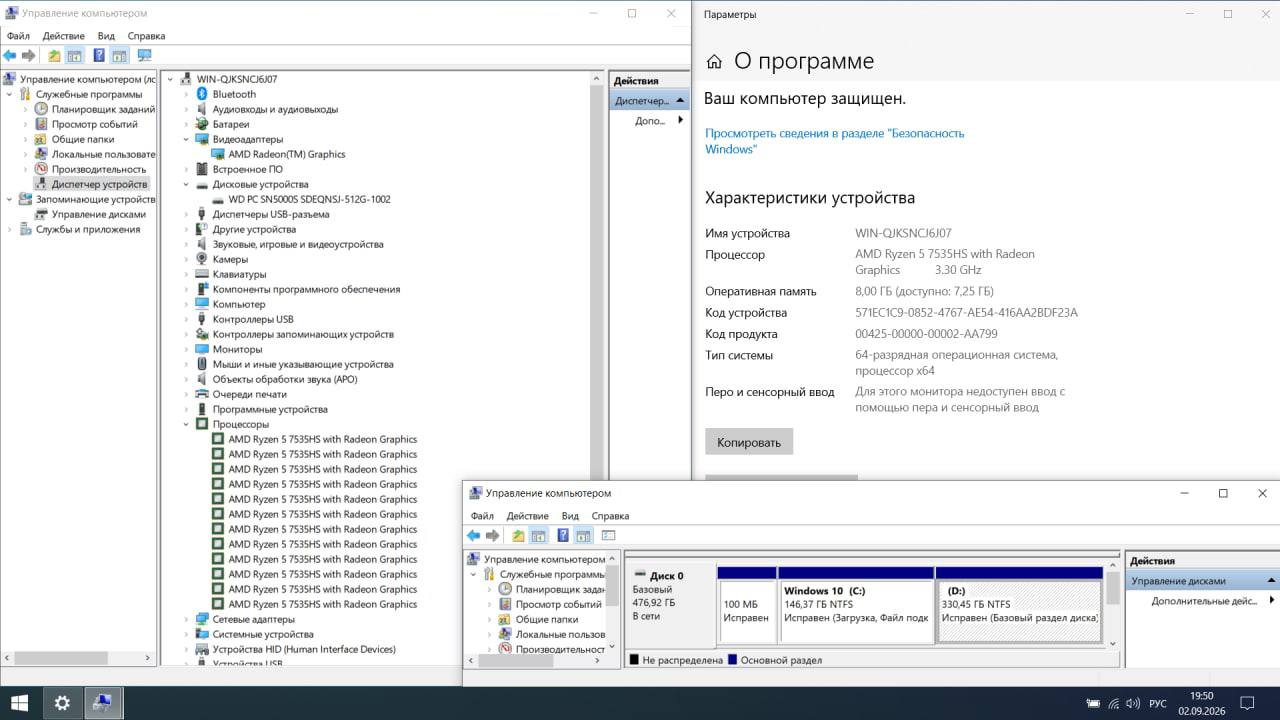Select the Системные устройства row
The height and width of the screenshot is (720, 1280).
click(x=262, y=634)
